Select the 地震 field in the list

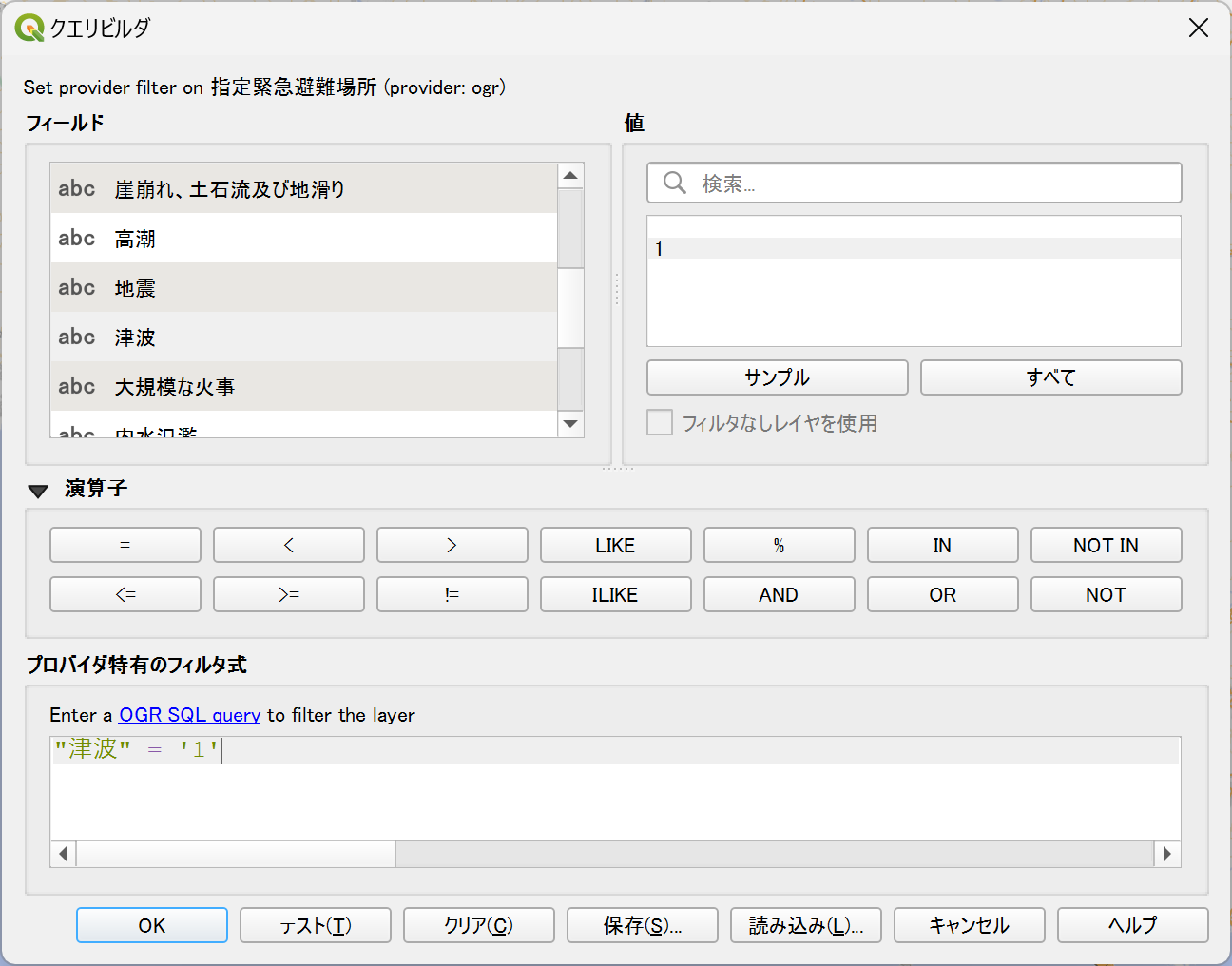304,287
